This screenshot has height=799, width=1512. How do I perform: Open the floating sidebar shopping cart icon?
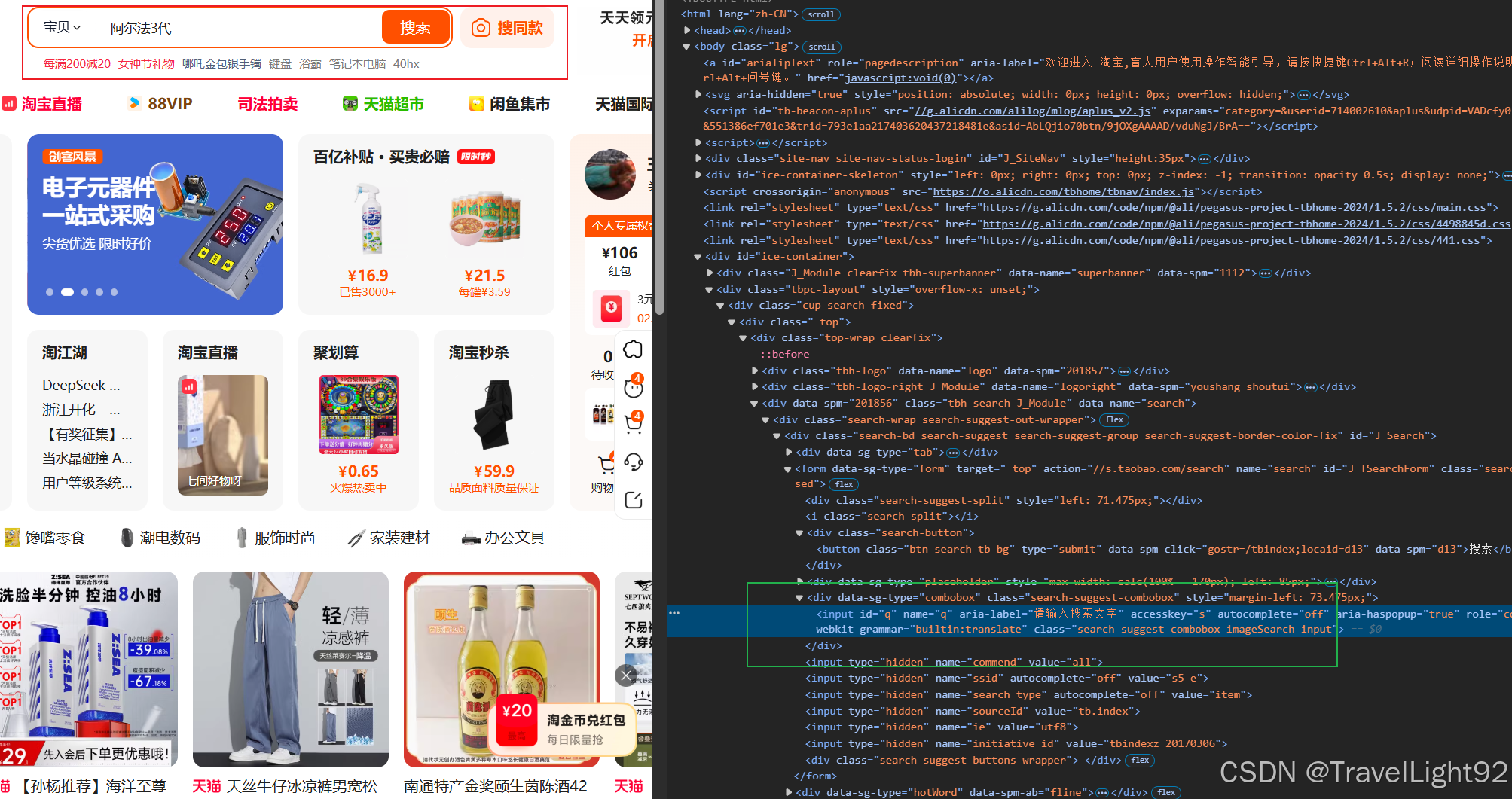[x=634, y=423]
